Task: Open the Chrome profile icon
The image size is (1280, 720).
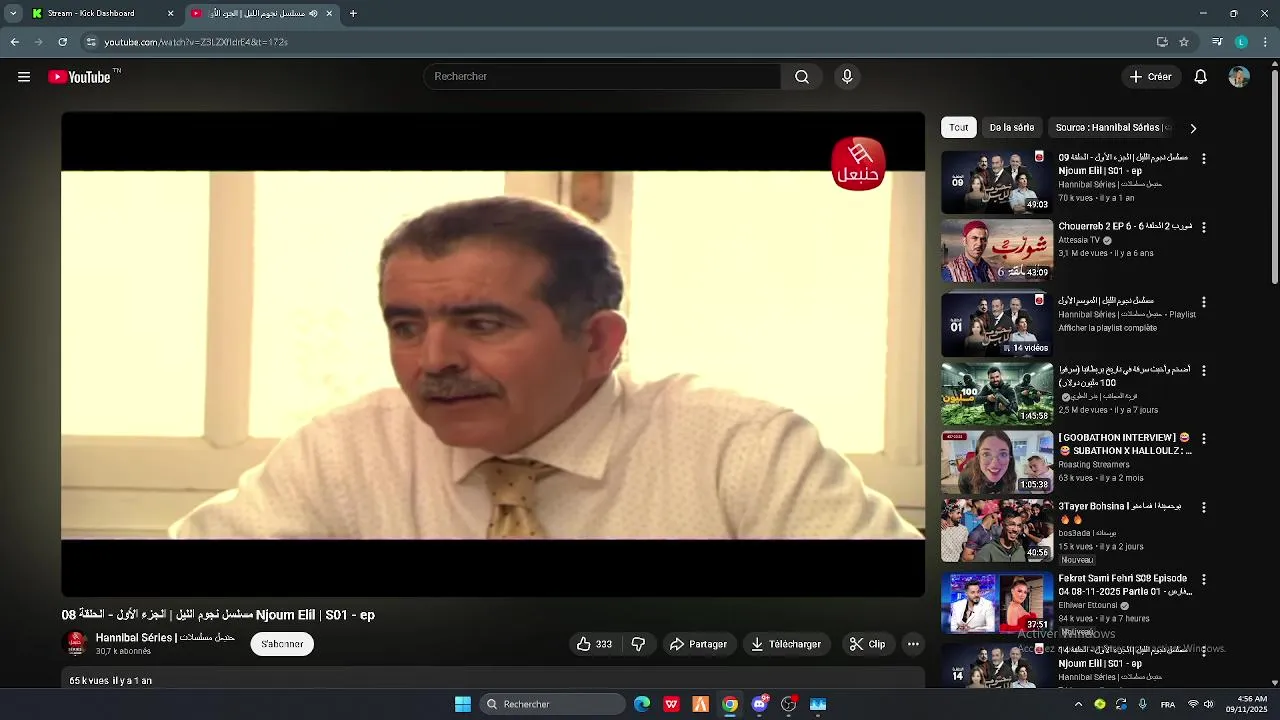Action: click(x=1241, y=42)
